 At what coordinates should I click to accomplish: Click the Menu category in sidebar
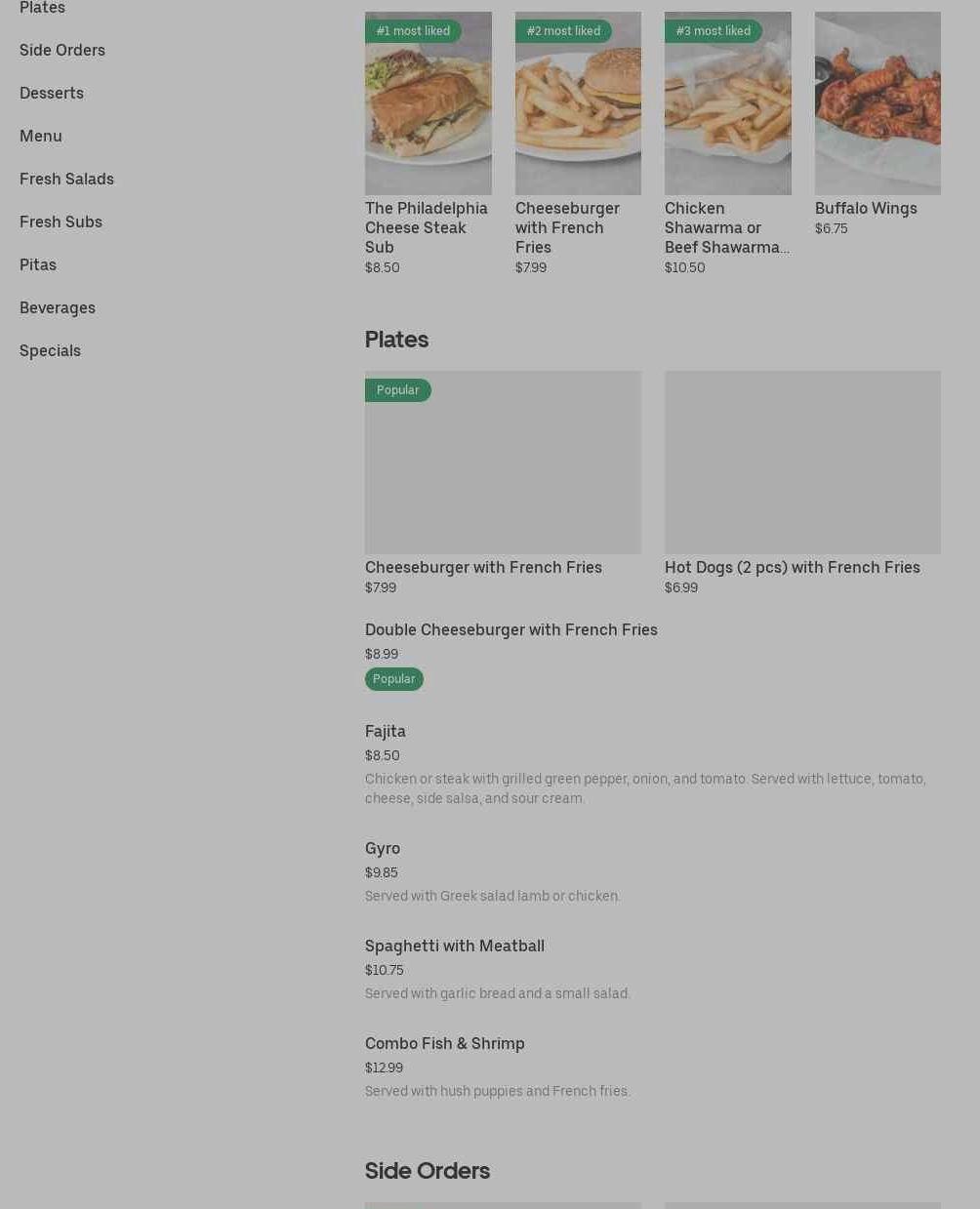pyautogui.click(x=41, y=136)
